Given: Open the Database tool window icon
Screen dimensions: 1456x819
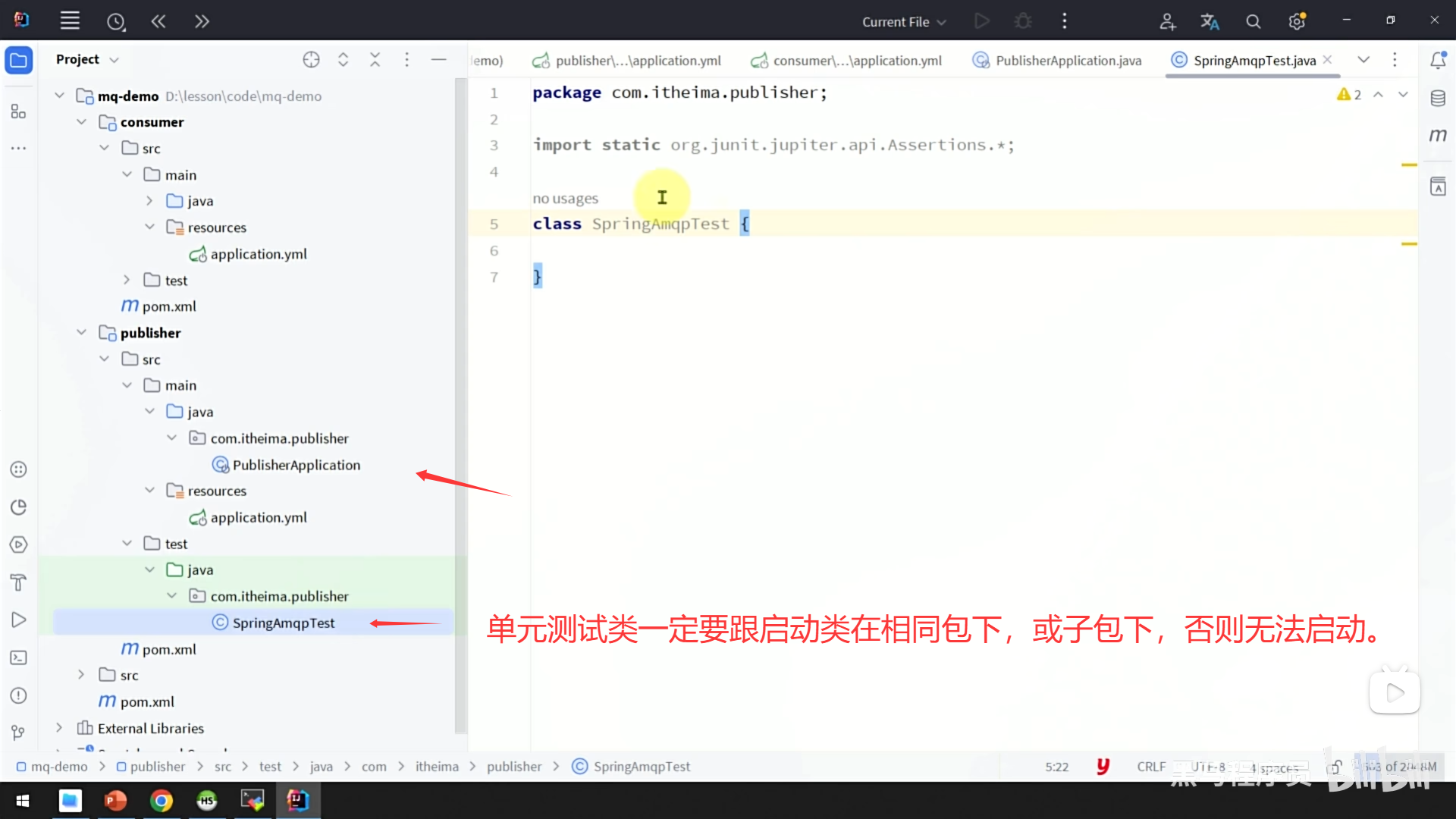Looking at the screenshot, I should pyautogui.click(x=1438, y=98).
